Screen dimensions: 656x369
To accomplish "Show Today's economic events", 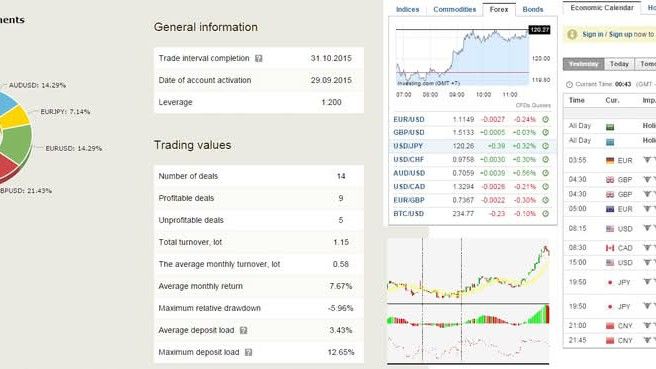I will coord(619,64).
